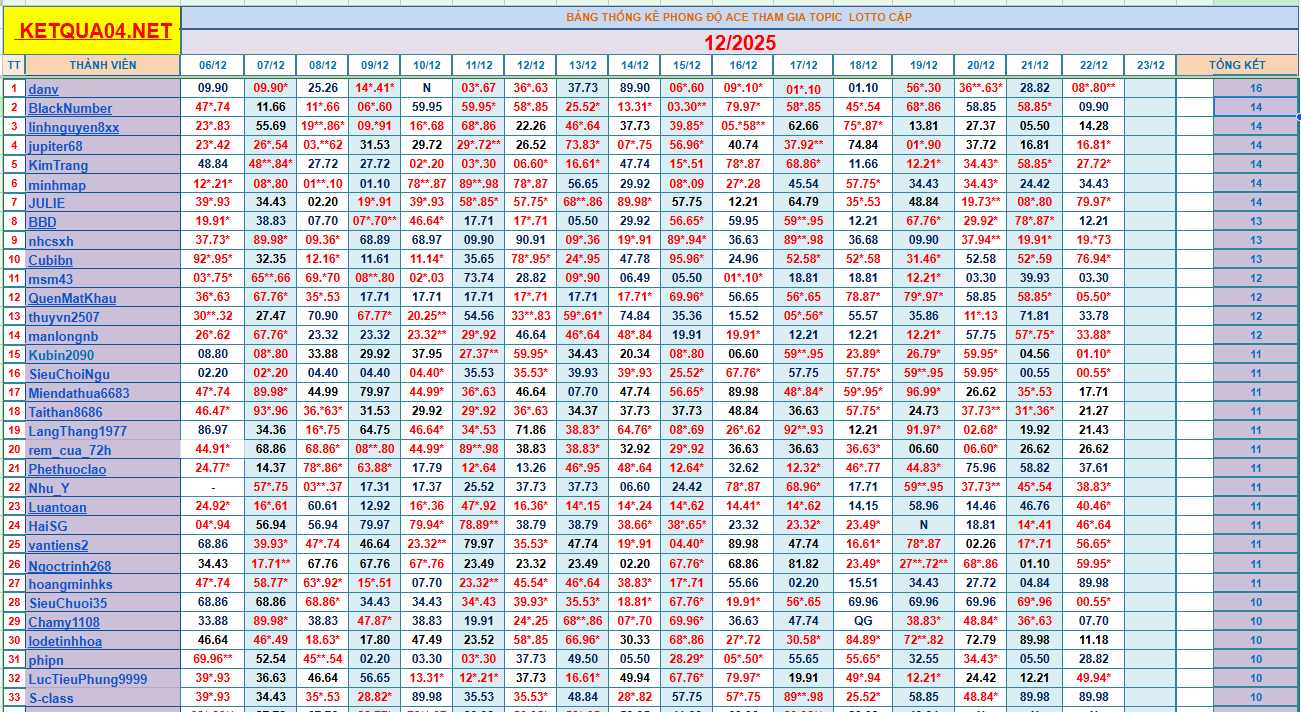Click the TT index column header
The width and height of the screenshot is (1301, 712).
pyautogui.click(x=13, y=65)
